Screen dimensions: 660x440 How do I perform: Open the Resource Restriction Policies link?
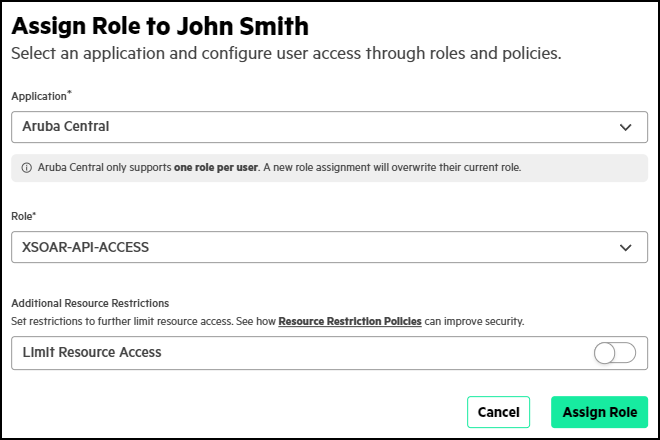pyautogui.click(x=350, y=322)
